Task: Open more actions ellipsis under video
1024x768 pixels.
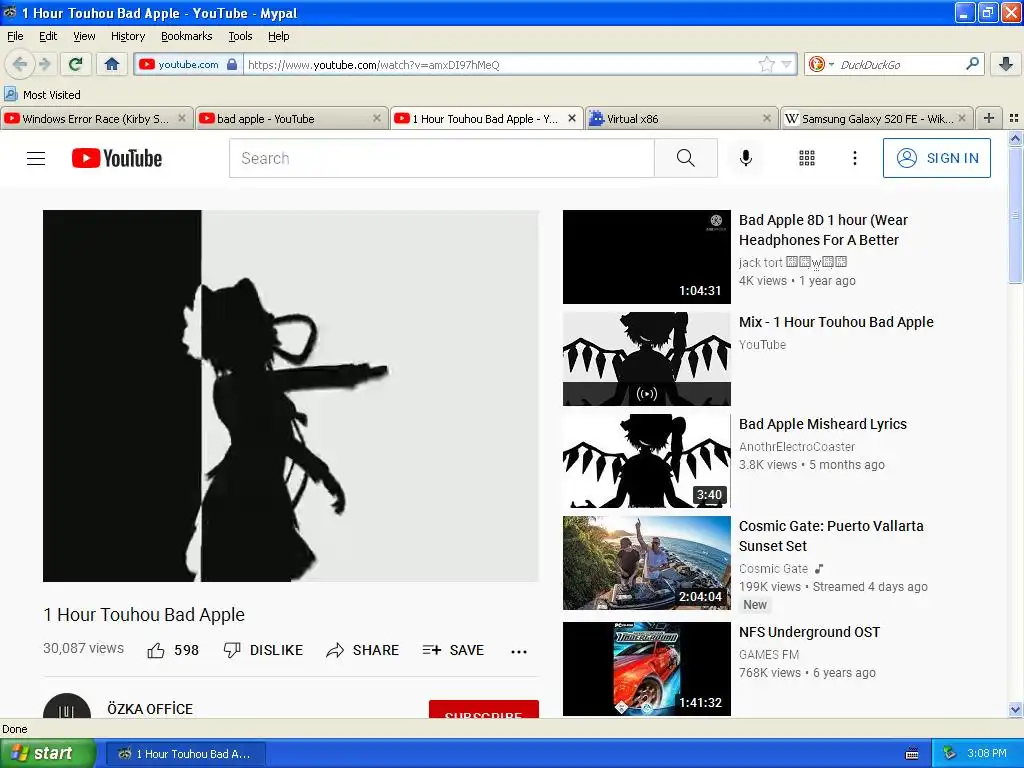Action: point(519,651)
